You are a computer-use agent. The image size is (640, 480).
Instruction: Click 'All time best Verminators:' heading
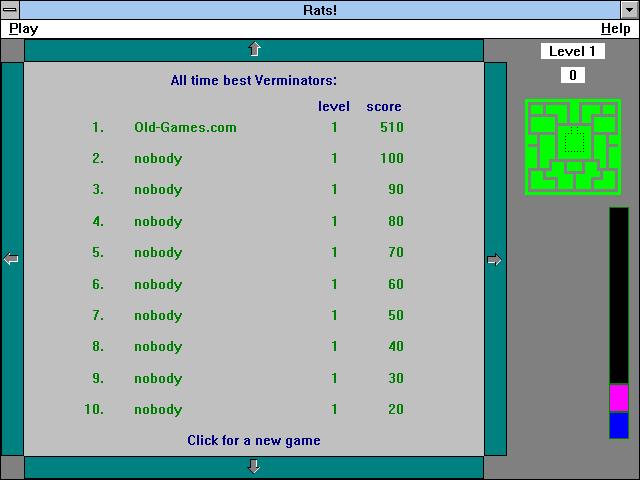[254, 80]
